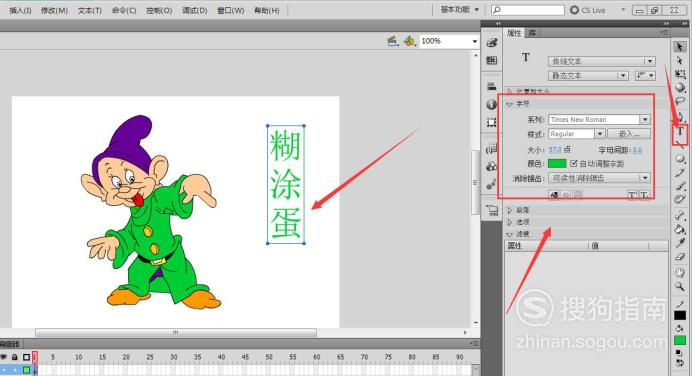Select the Zoom magnifier tool
Viewport: 692px width, 376px height.
680,287
